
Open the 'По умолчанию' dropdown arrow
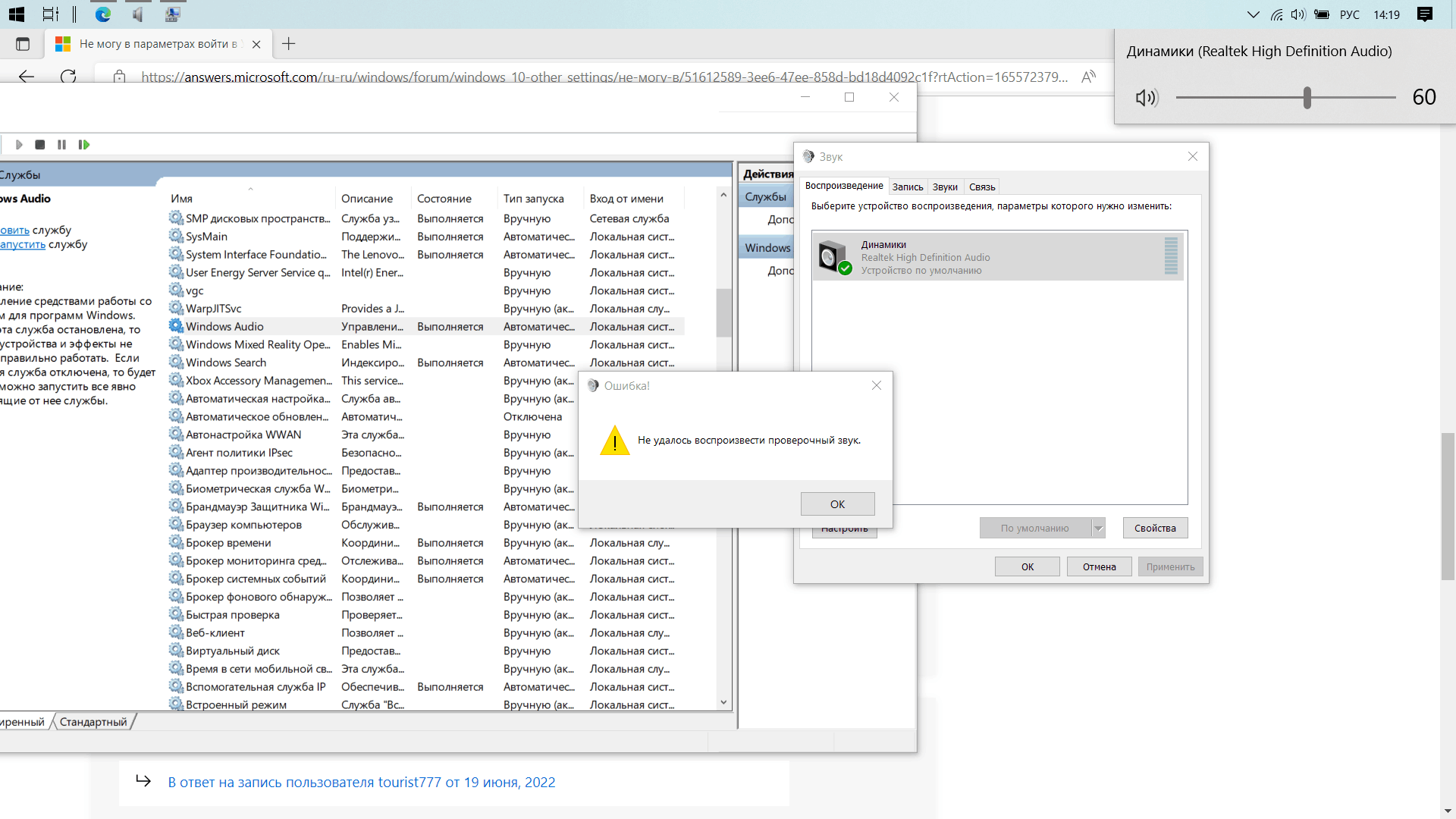1098,529
